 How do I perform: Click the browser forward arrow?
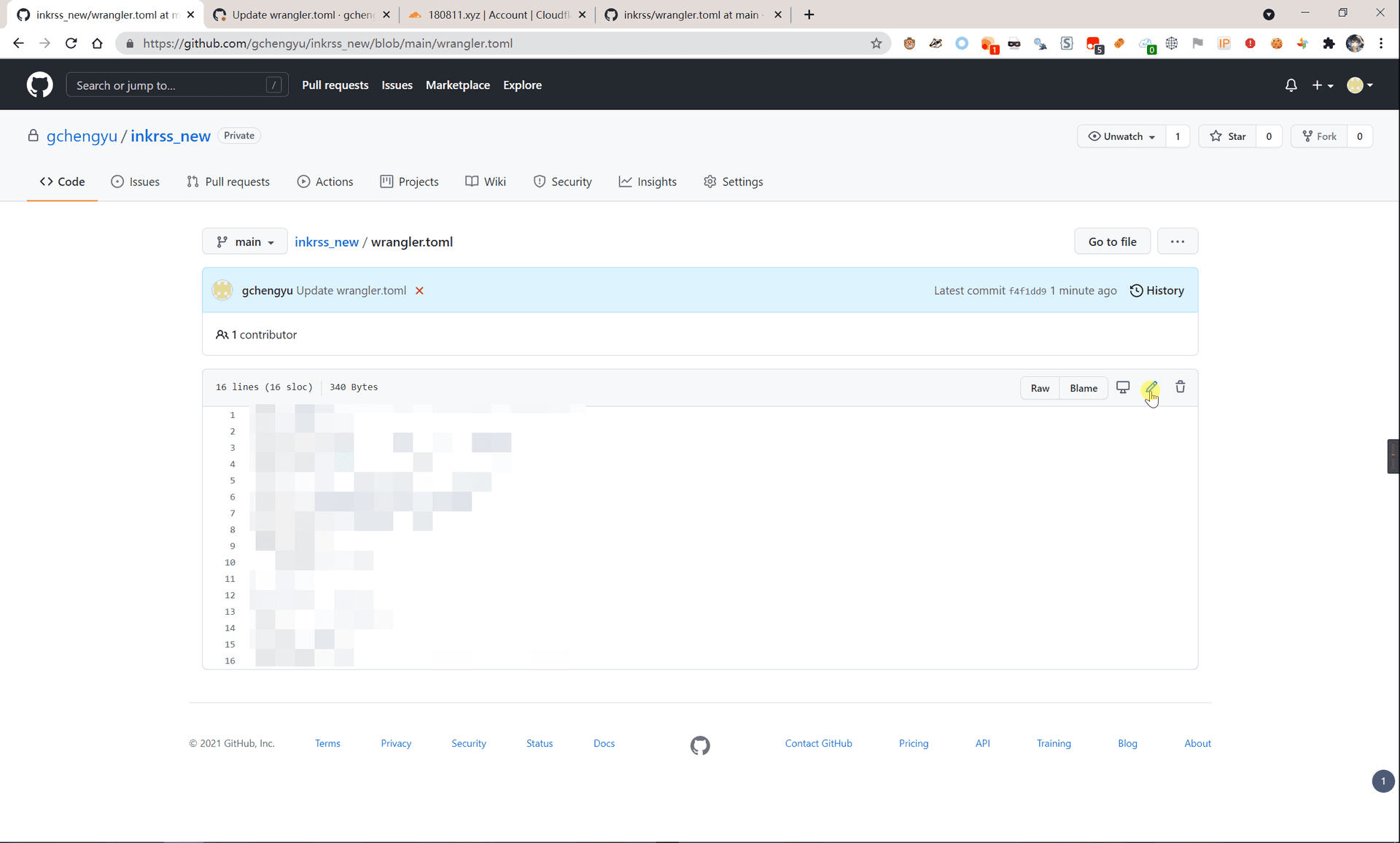coord(44,43)
